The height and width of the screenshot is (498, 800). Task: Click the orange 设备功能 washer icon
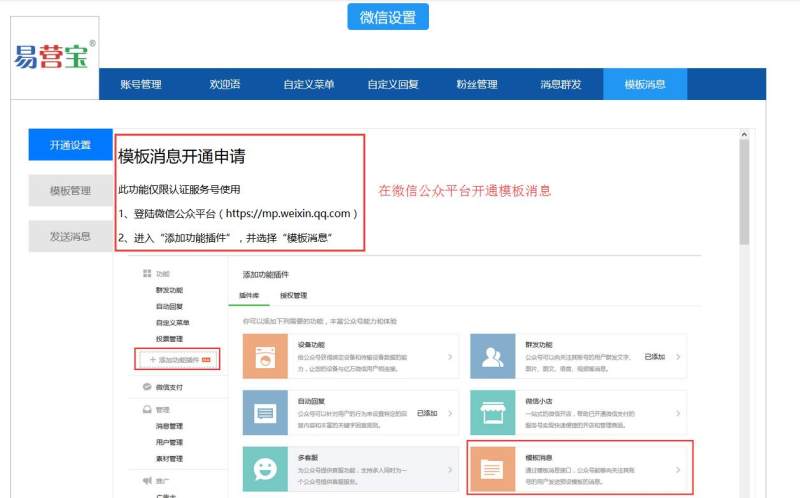[265, 357]
